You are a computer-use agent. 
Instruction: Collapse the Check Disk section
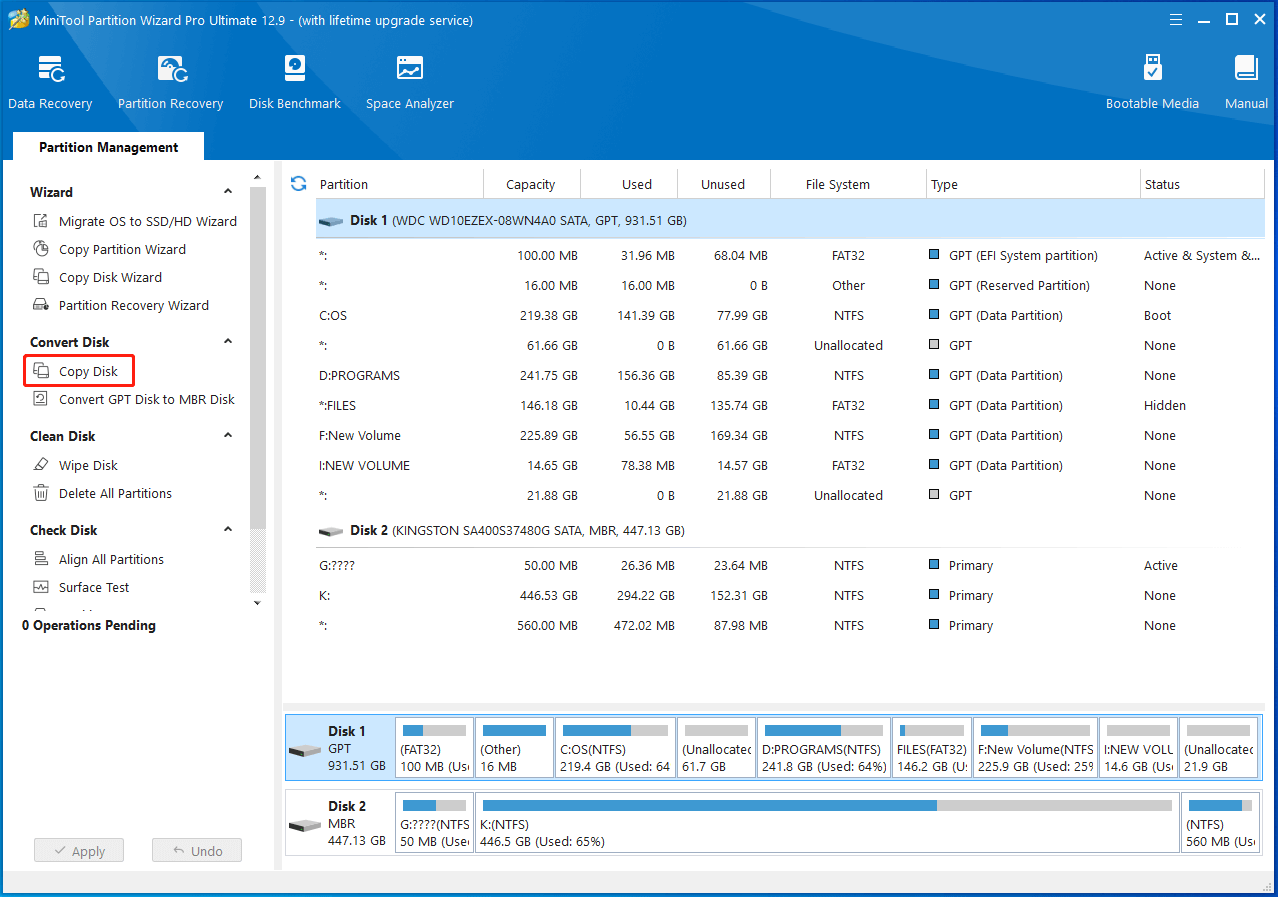228,530
